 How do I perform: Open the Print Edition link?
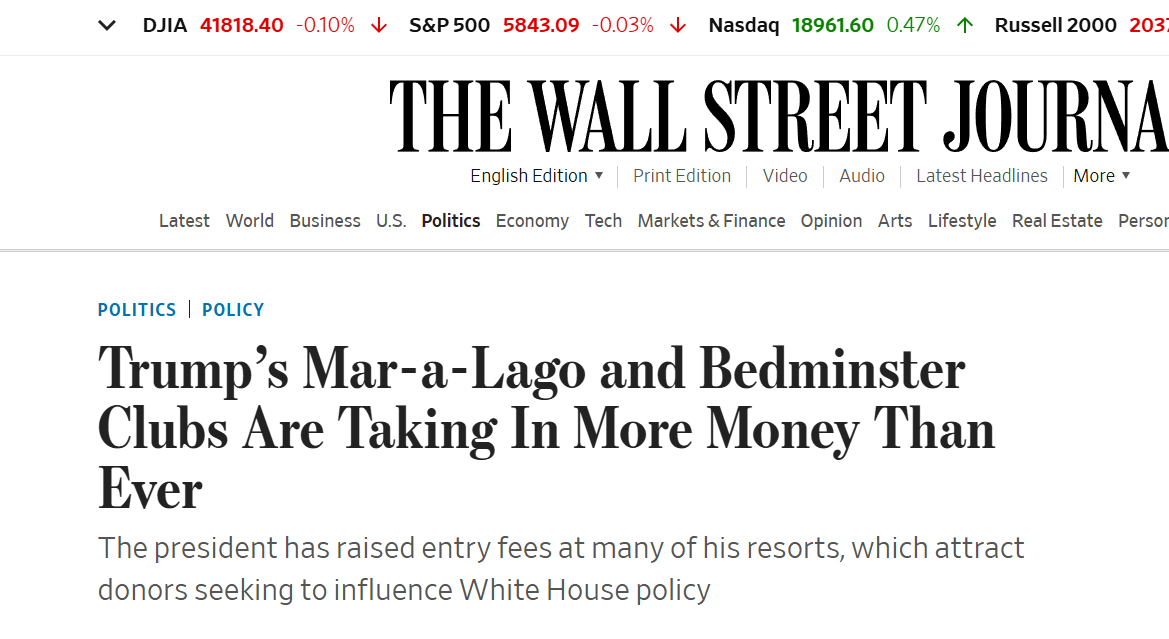coord(681,176)
